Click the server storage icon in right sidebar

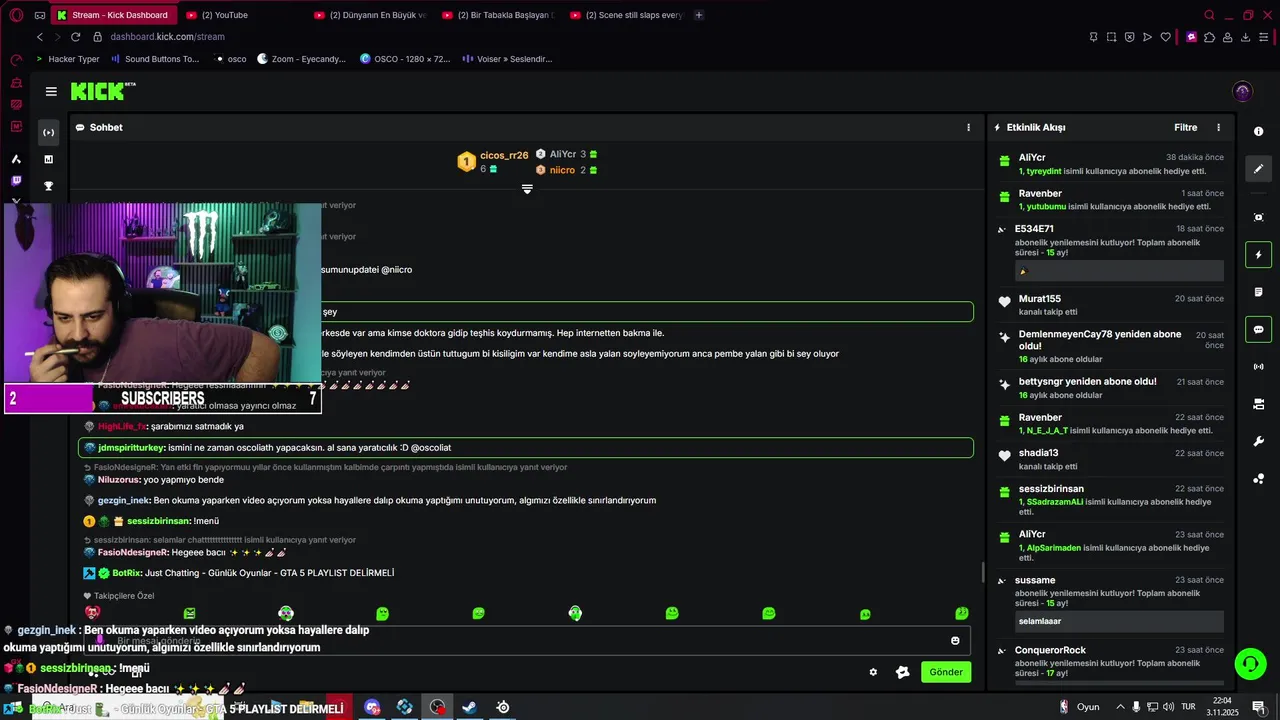click(x=1258, y=404)
